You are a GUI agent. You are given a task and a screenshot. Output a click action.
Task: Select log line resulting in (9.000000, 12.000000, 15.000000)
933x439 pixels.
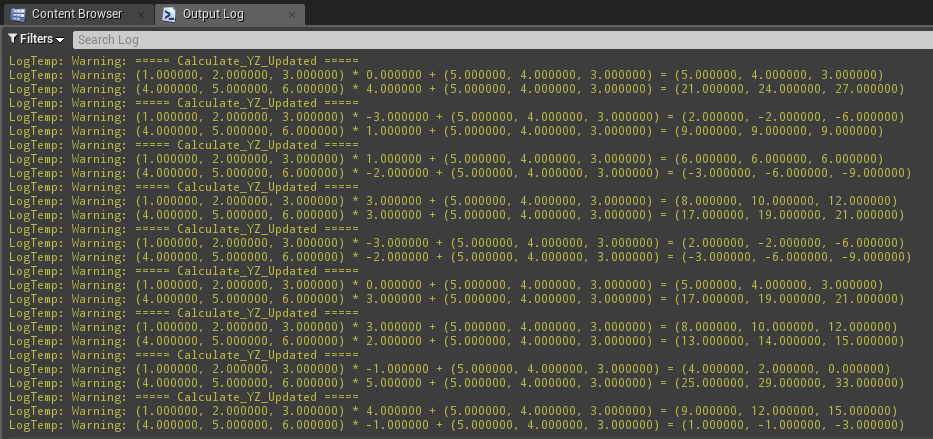point(453,411)
